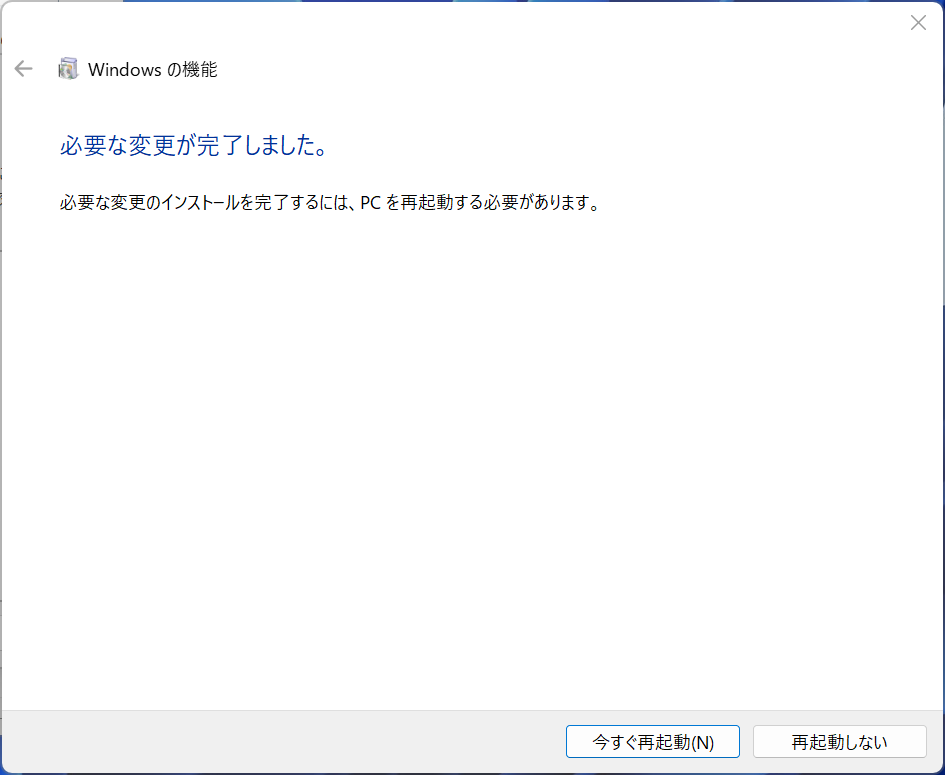This screenshot has height=775, width=945.
Task: Click the back arrow in the header
Action: coord(23,69)
